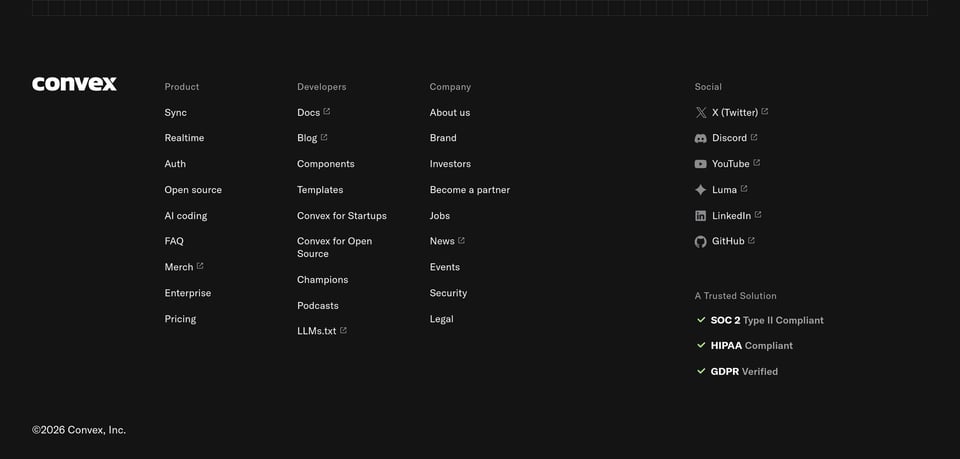Click the Luma sparkle icon

(x=701, y=190)
